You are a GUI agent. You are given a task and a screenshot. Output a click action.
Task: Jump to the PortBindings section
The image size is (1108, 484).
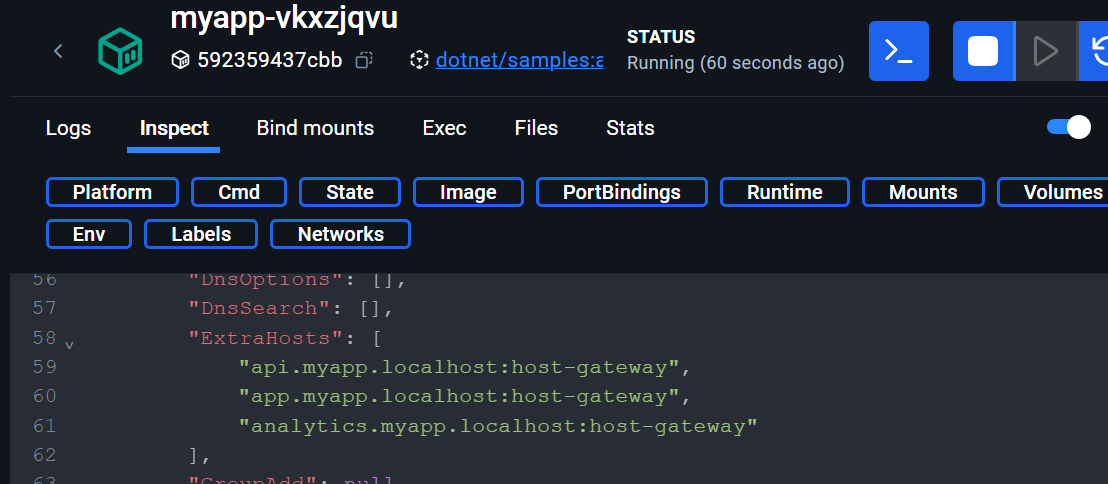point(622,192)
